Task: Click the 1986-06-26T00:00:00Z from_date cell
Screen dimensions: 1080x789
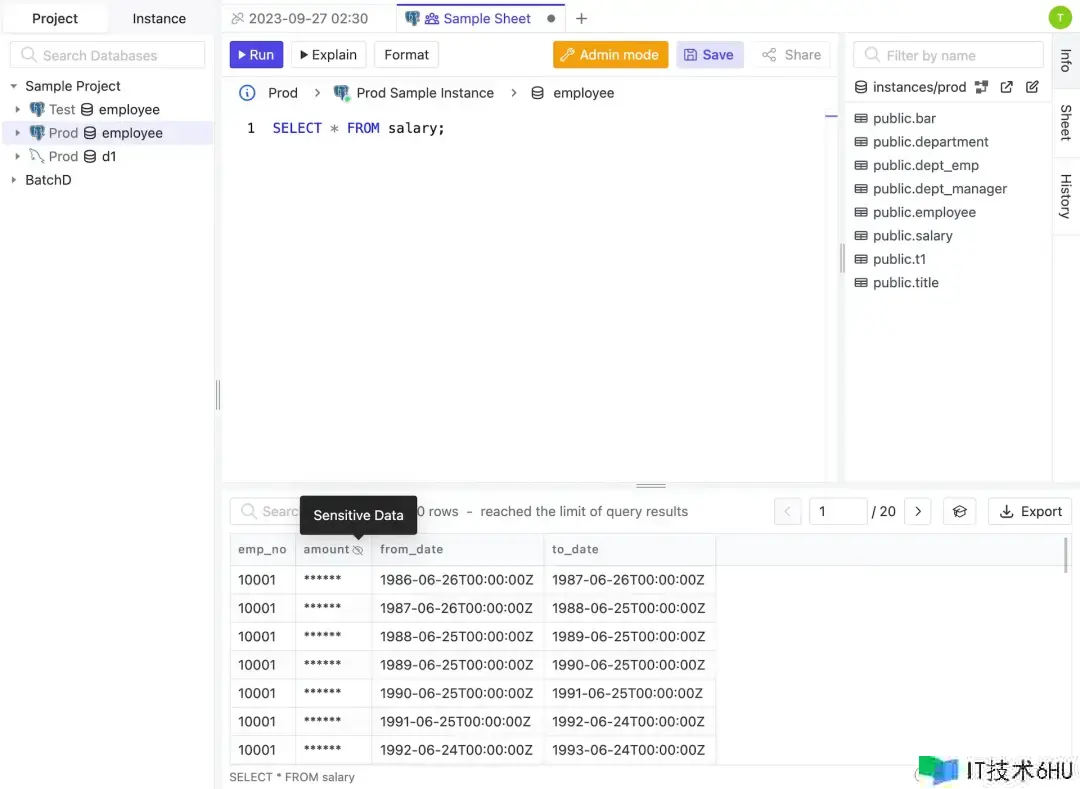Action: pos(457,580)
